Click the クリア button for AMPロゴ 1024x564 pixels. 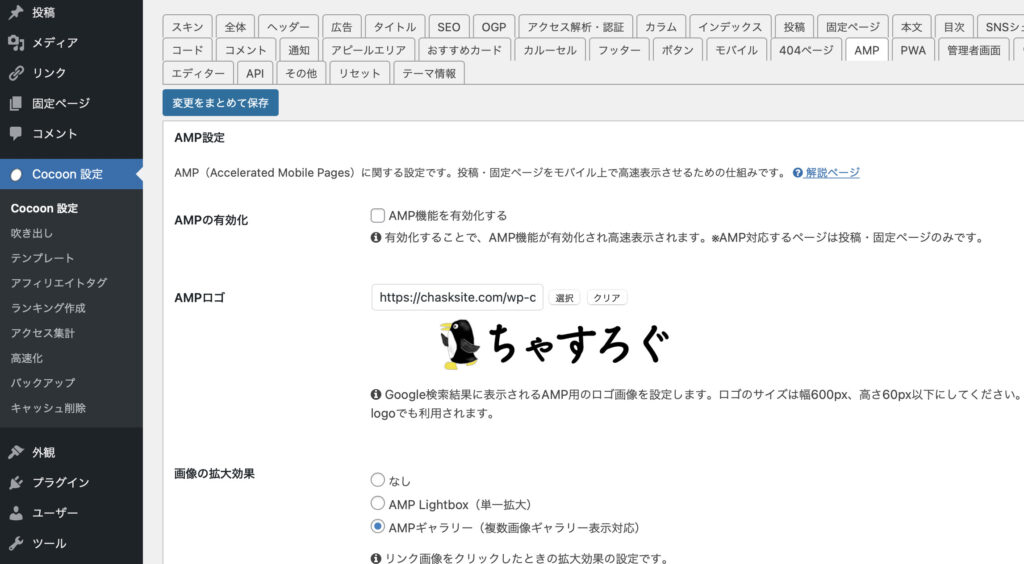(x=607, y=298)
